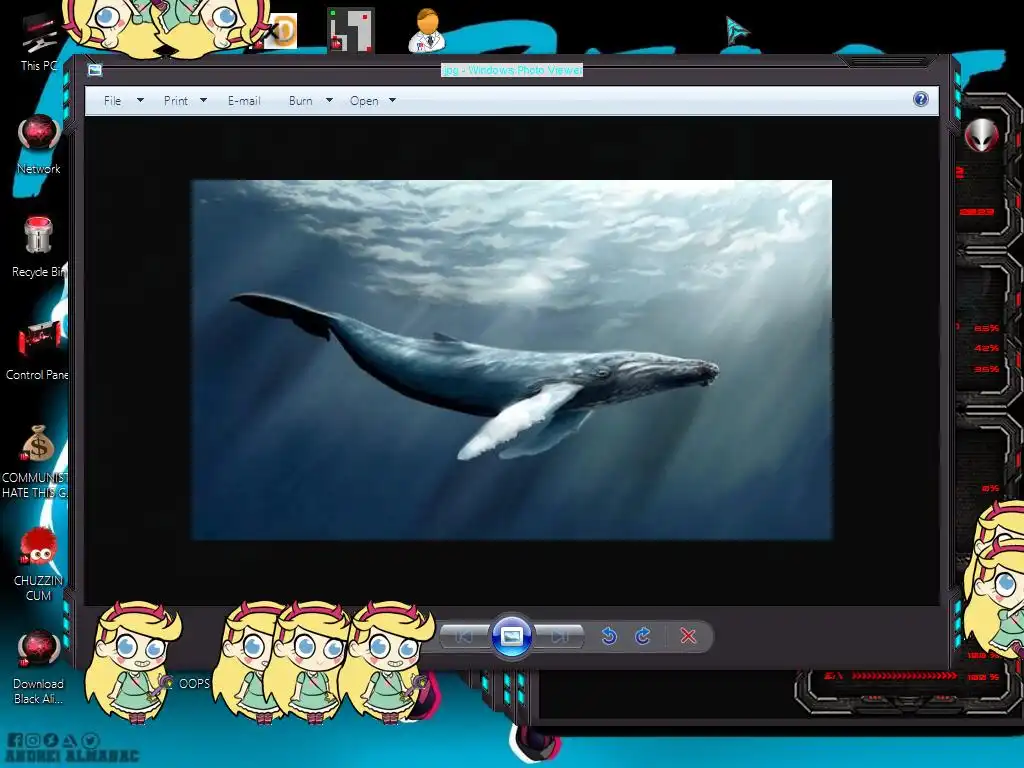The width and height of the screenshot is (1024, 768).
Task: Select the Control Panel desktop icon
Action: pyautogui.click(x=37, y=351)
